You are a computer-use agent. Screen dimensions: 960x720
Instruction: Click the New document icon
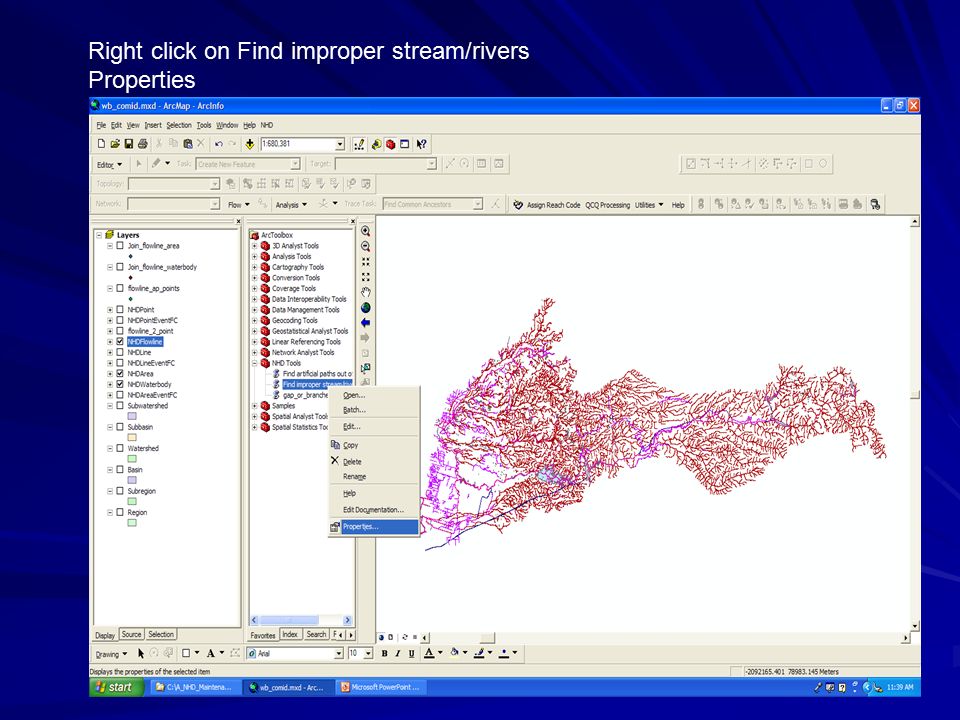point(102,144)
